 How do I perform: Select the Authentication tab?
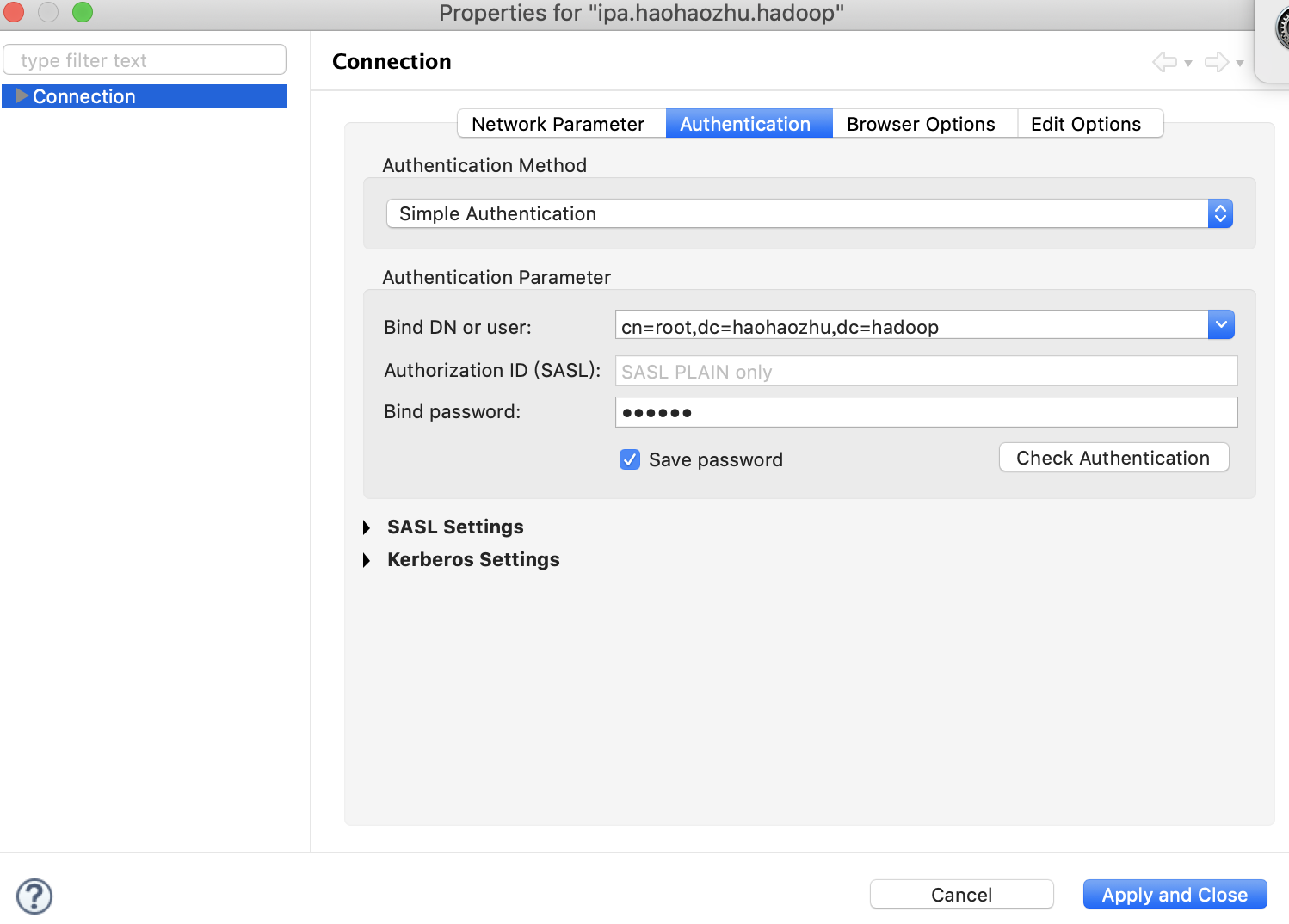pyautogui.click(x=745, y=123)
